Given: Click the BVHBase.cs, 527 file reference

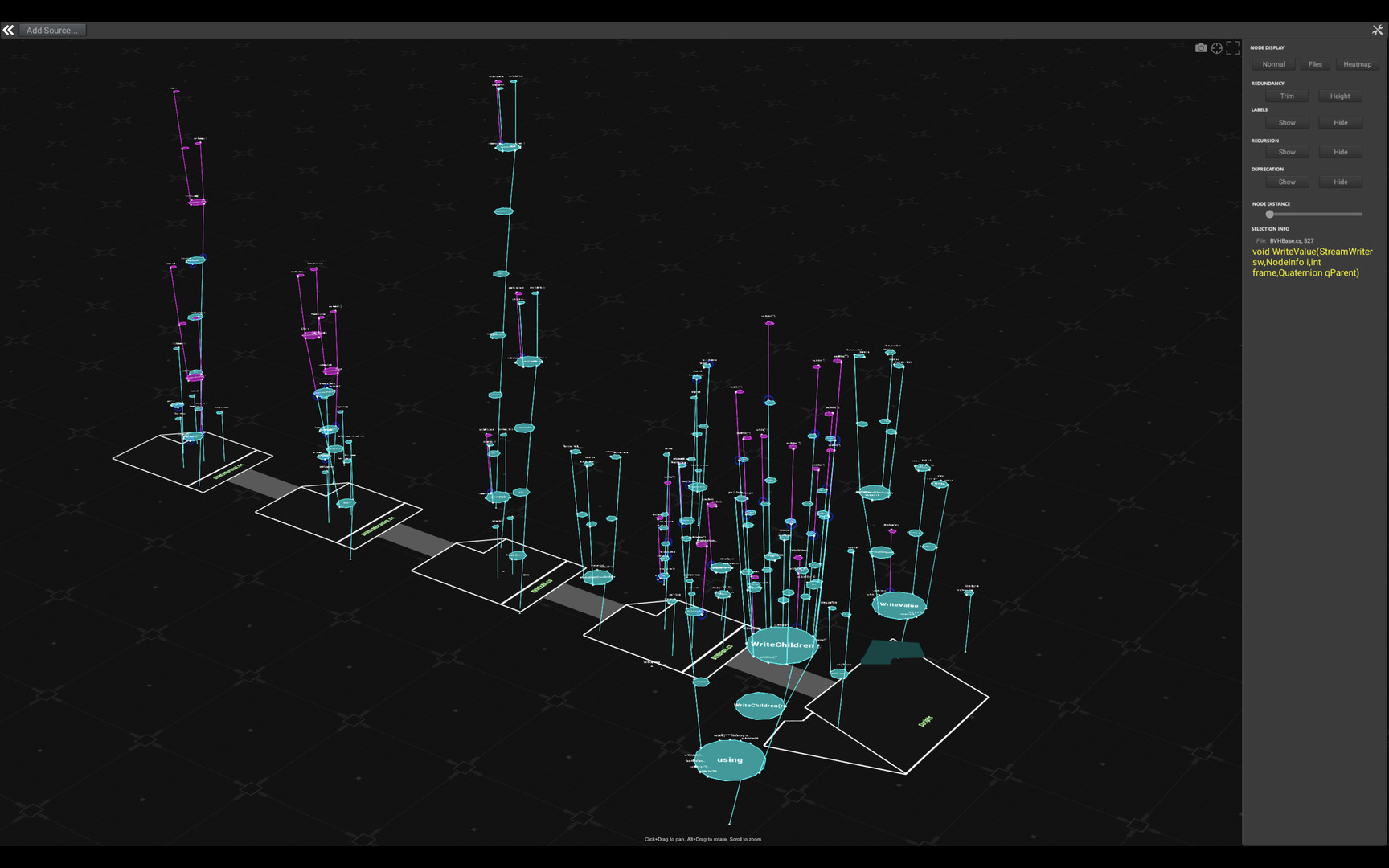Looking at the screenshot, I should (x=1291, y=240).
